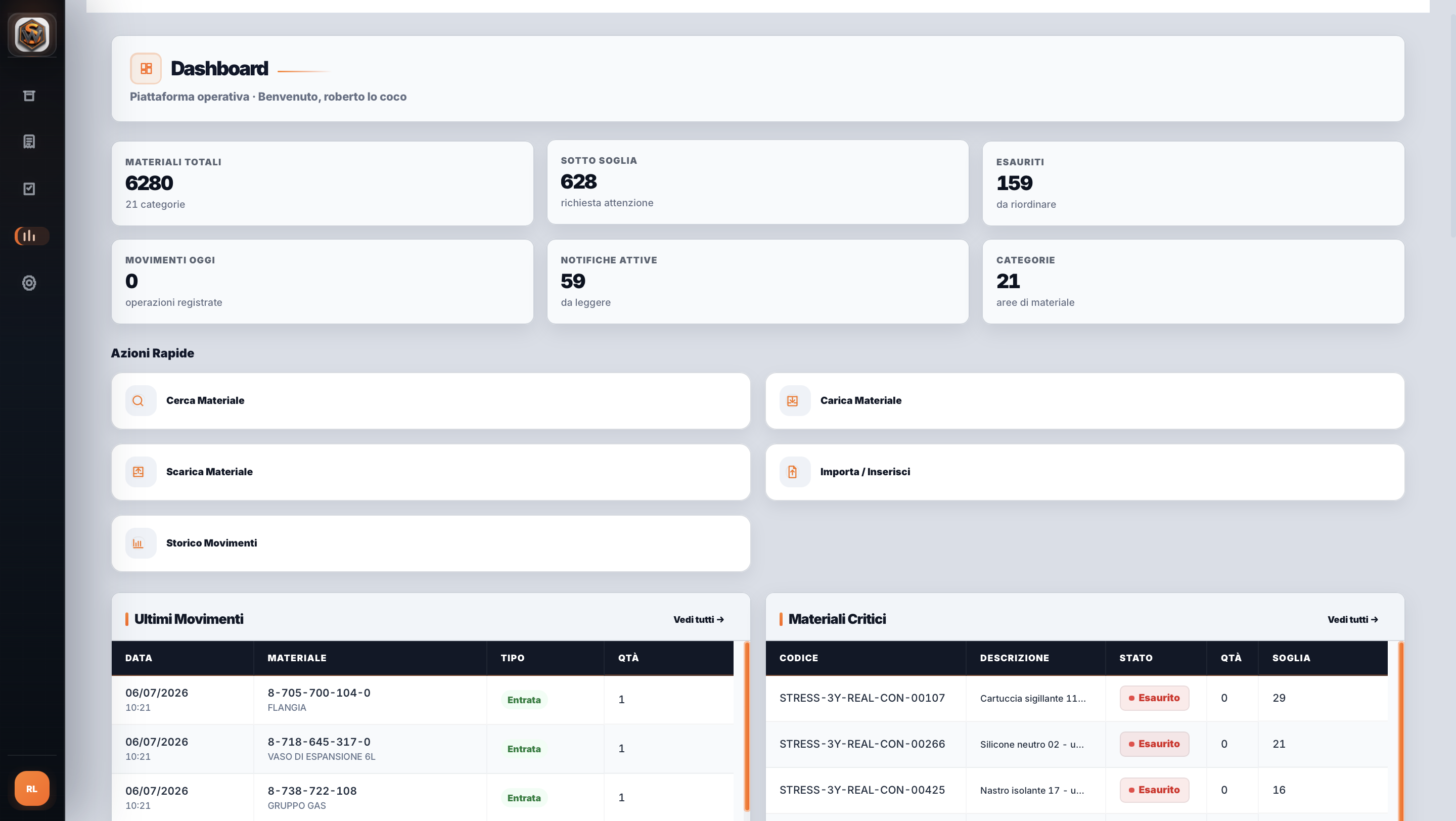This screenshot has height=821, width=1456.
Task: Click the app logo in the sidebar
Action: click(32, 34)
